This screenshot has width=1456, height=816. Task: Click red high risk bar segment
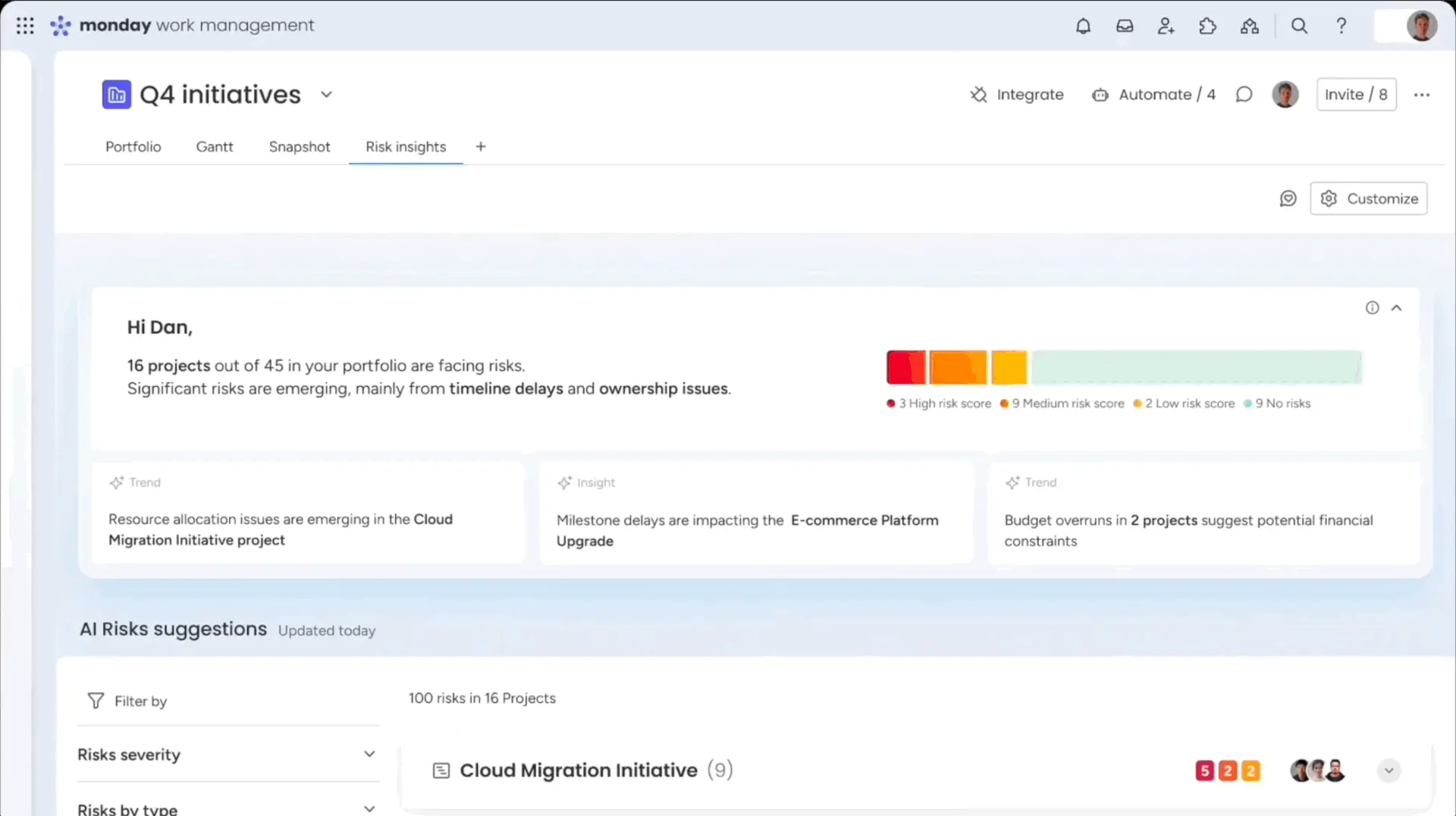906,368
